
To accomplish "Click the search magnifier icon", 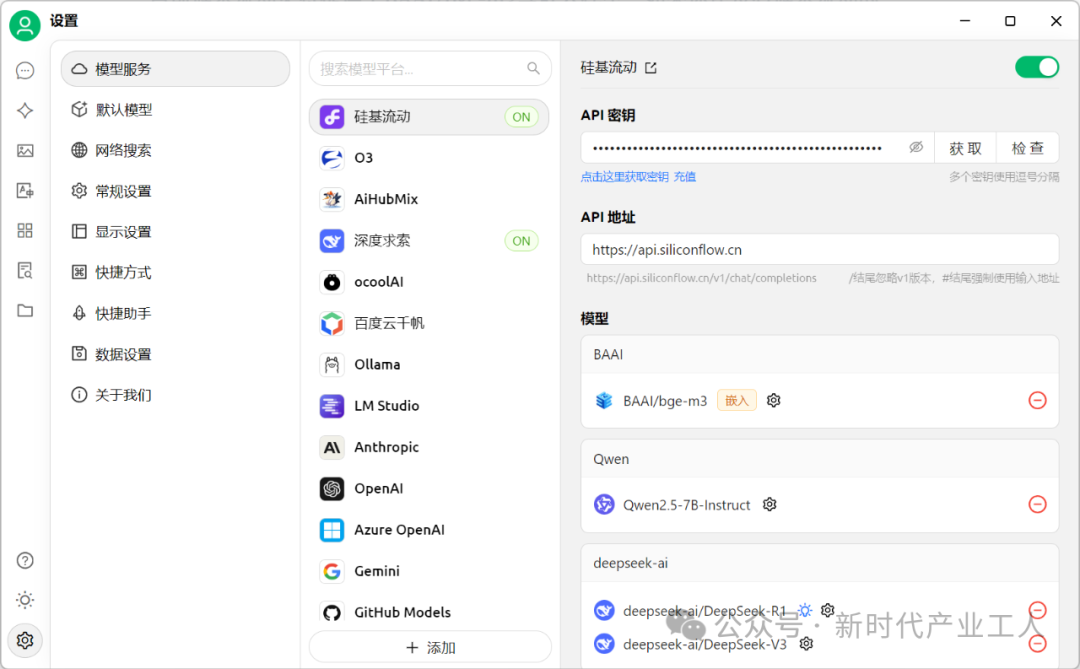I will (533, 68).
